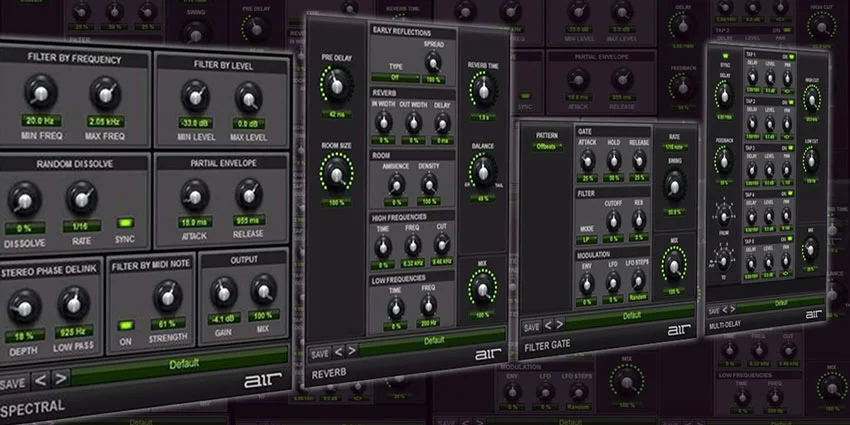
Task: Select next preset arrow in Reverb plugin
Action: click(x=351, y=351)
